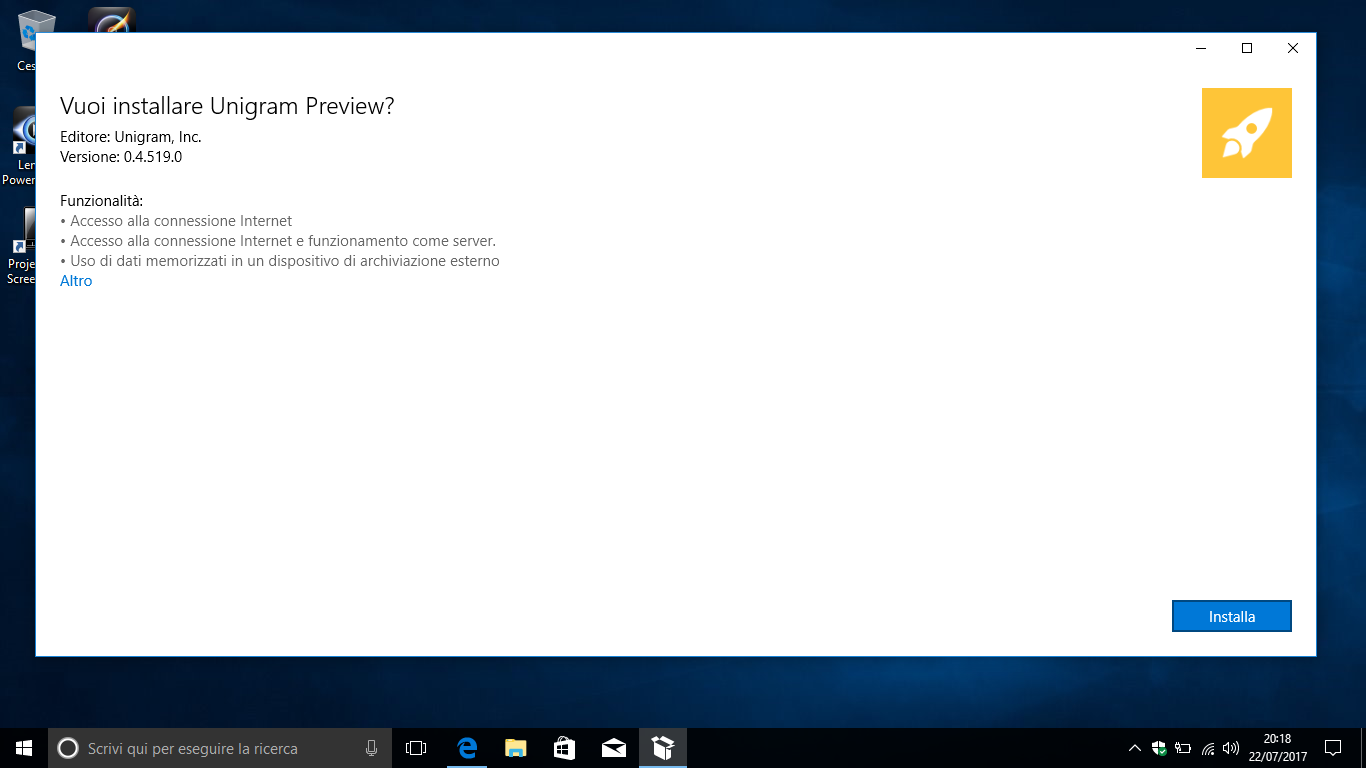Open Task View from the taskbar
This screenshot has height=768, width=1366.
[416, 748]
